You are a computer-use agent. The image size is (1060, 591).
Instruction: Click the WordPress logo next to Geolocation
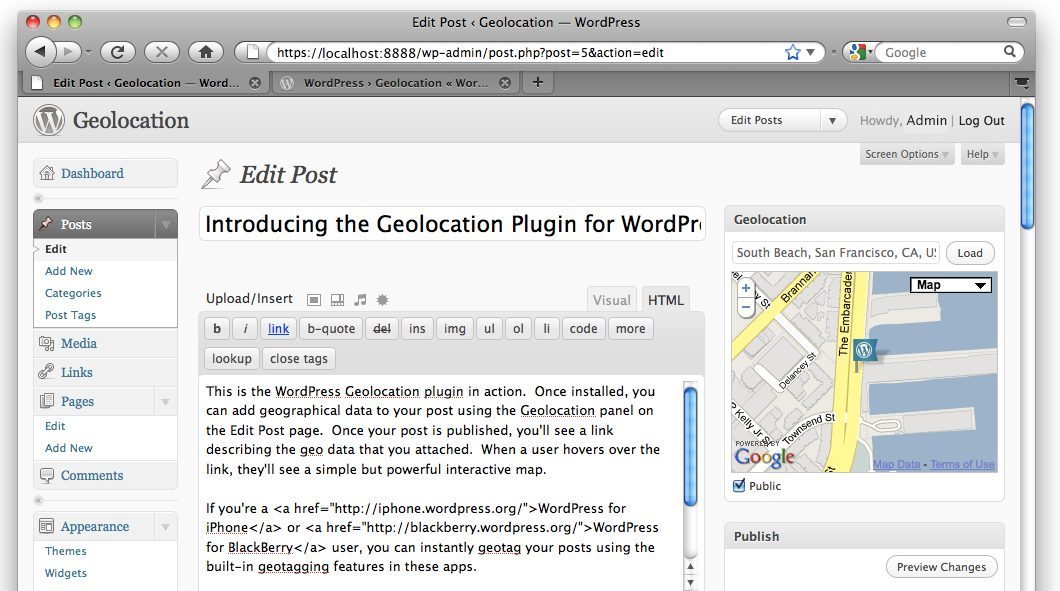pos(49,120)
